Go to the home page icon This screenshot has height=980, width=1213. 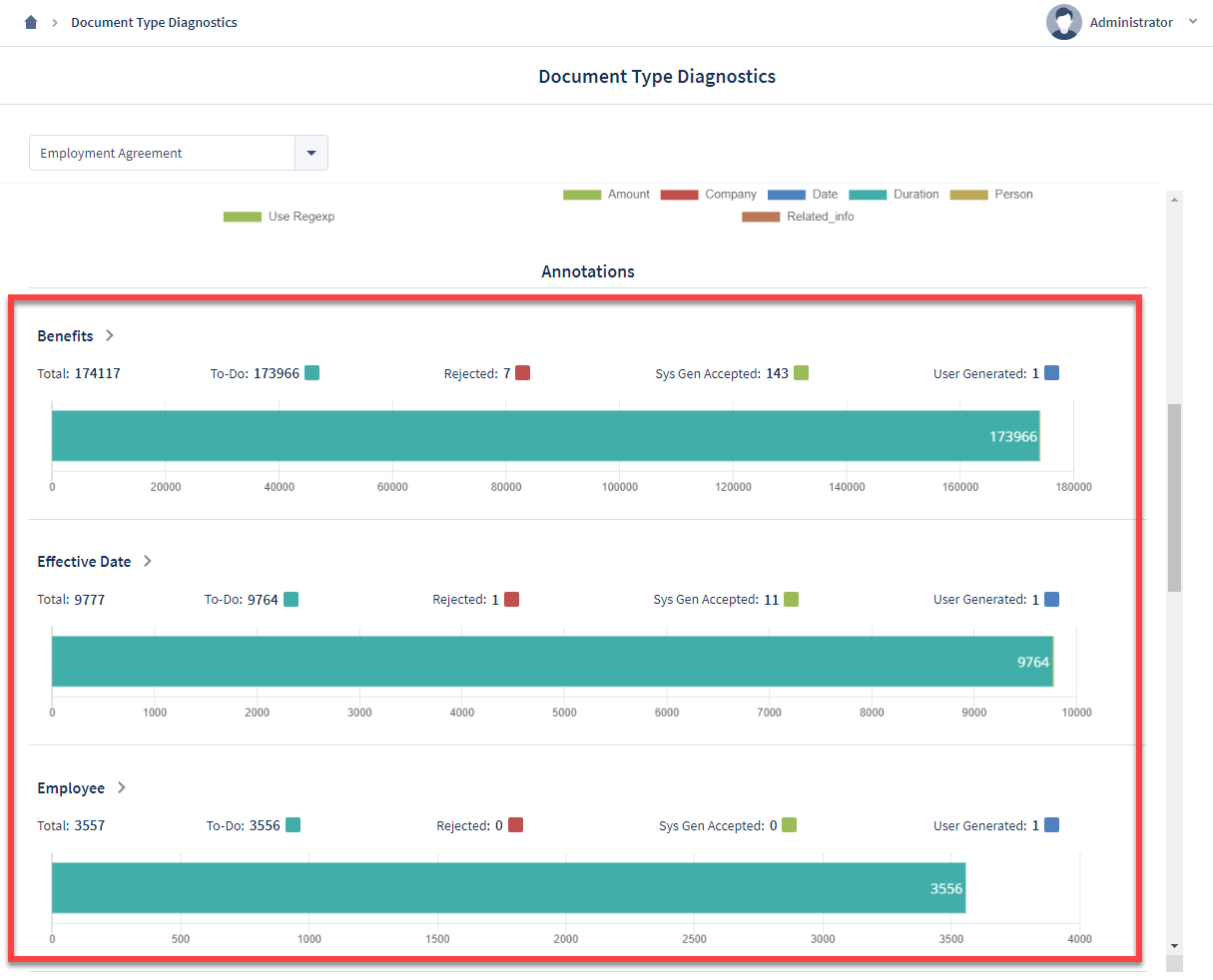click(31, 22)
